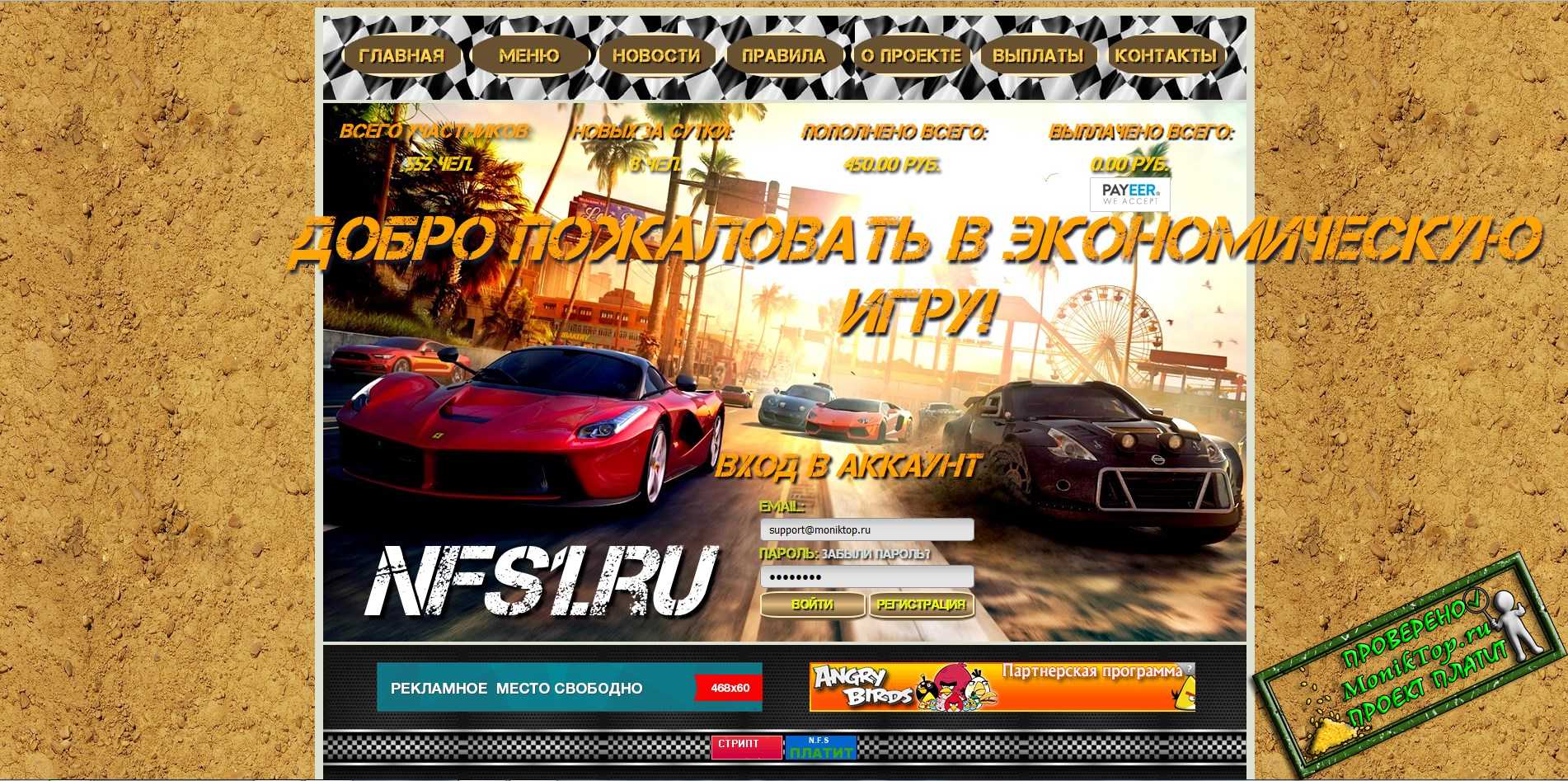
Task: Click the Payeer 'We Accept' badge
Action: pyautogui.click(x=1129, y=194)
